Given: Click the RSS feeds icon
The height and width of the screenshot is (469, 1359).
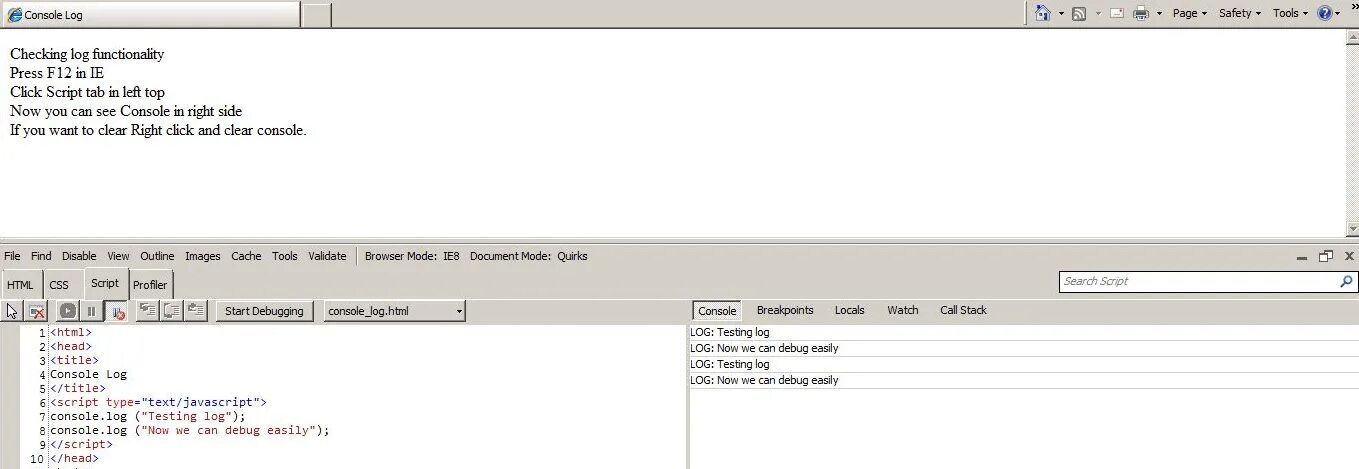Looking at the screenshot, I should point(1079,13).
